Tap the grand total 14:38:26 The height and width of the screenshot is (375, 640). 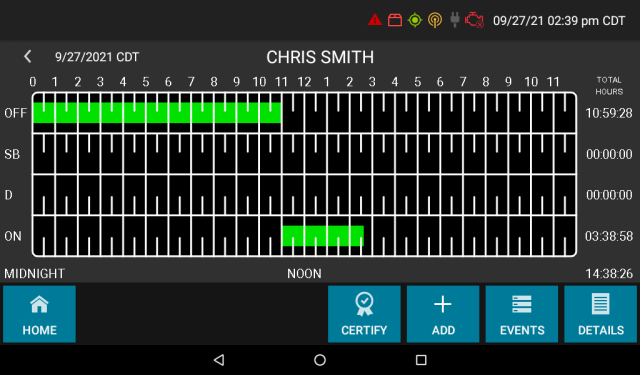point(609,273)
